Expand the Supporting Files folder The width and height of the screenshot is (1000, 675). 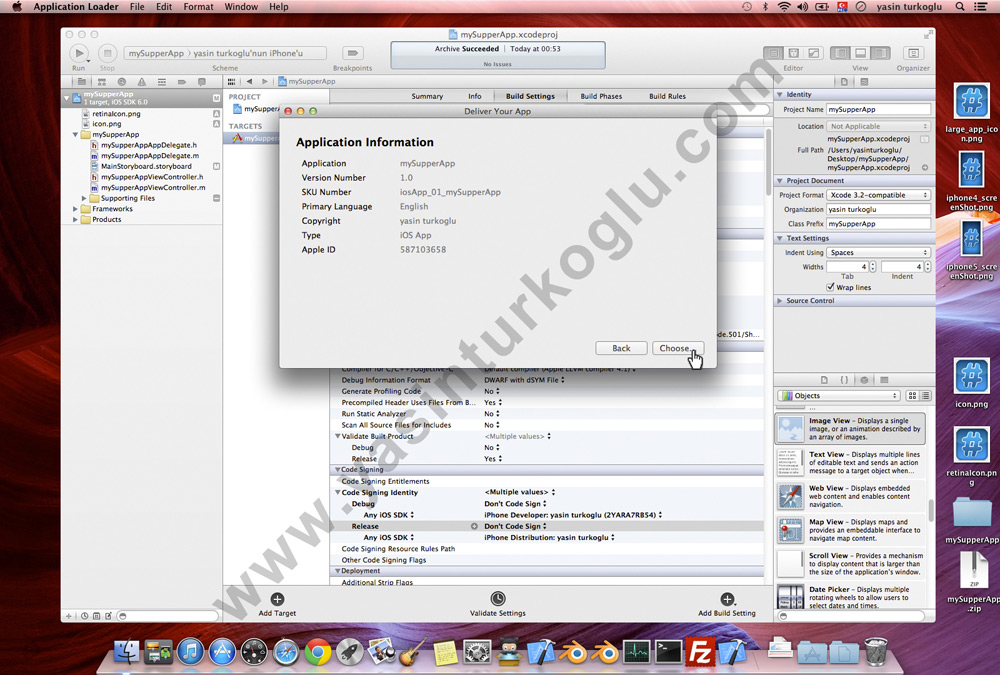point(84,198)
